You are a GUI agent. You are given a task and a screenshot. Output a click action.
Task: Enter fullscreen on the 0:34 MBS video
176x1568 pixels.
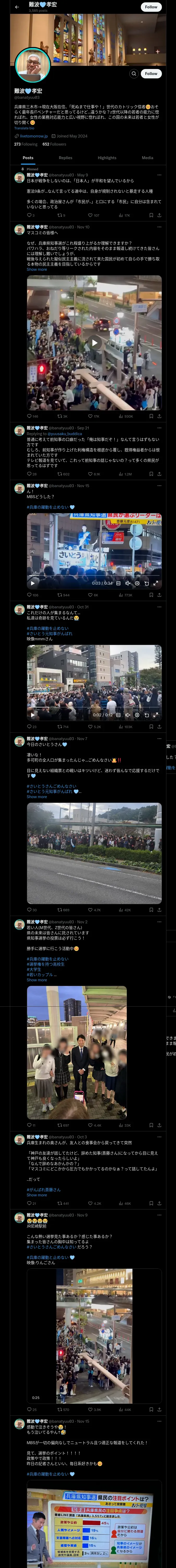point(156,583)
